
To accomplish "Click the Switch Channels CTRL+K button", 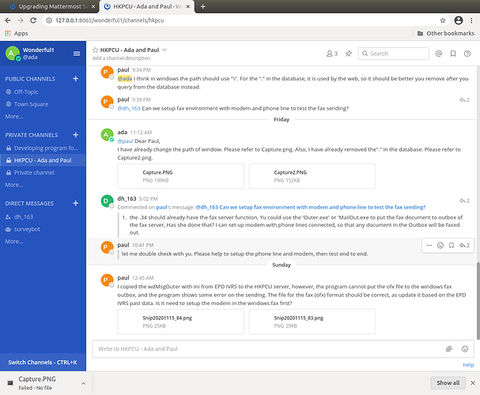I will pos(43,362).
